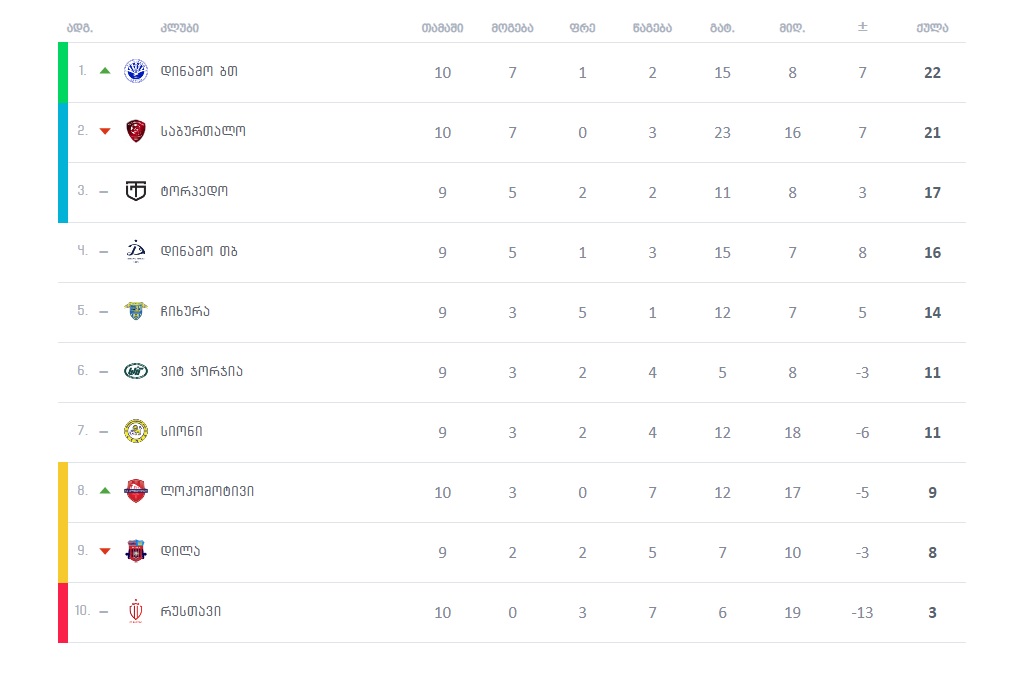Image resolution: width=1029 pixels, height=676 pixels.
Task: Click green up arrow beside ლოკომოტივი
Action: [x=105, y=491]
